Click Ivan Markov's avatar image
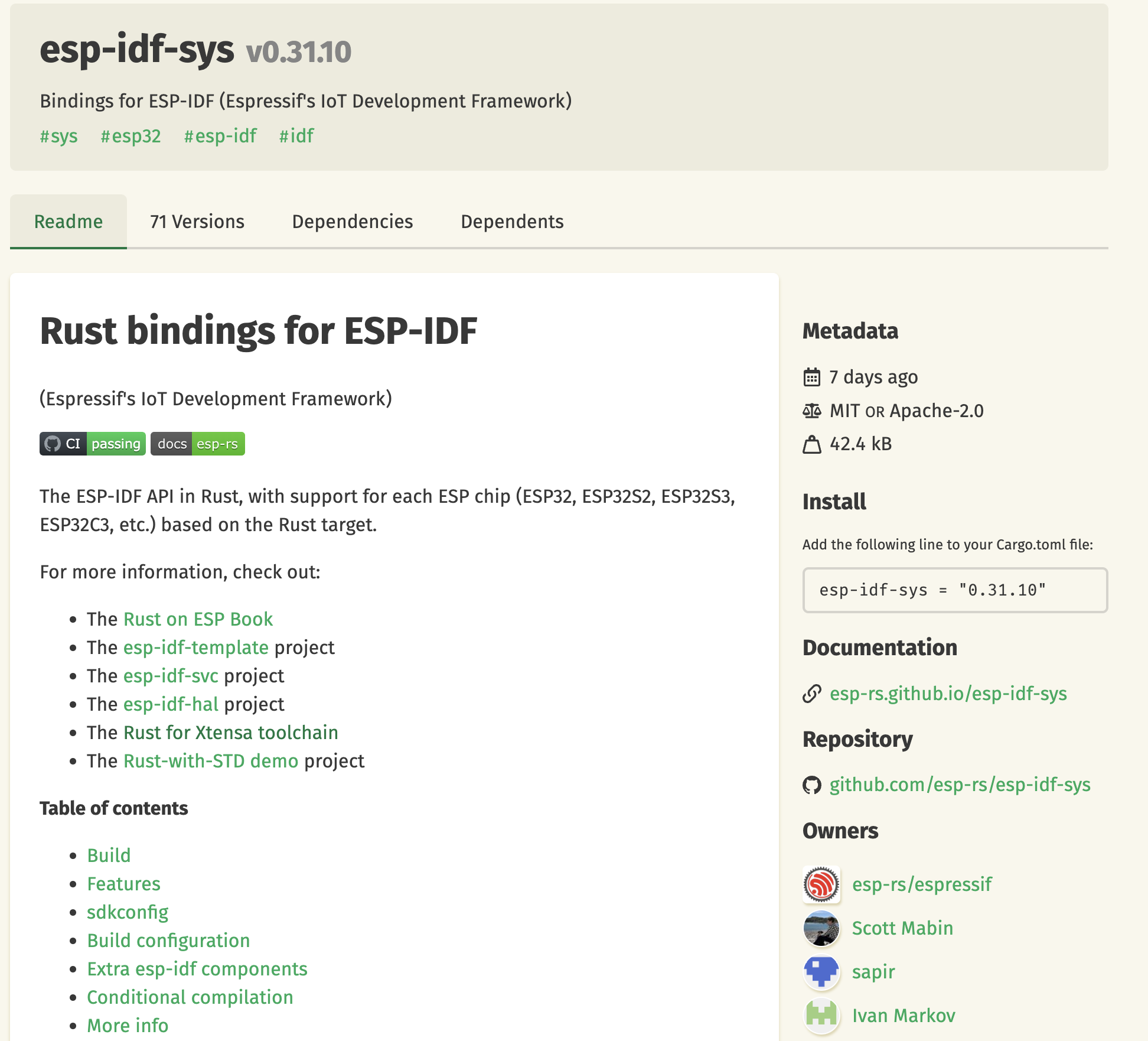This screenshot has width=1148, height=1041. tap(821, 1015)
